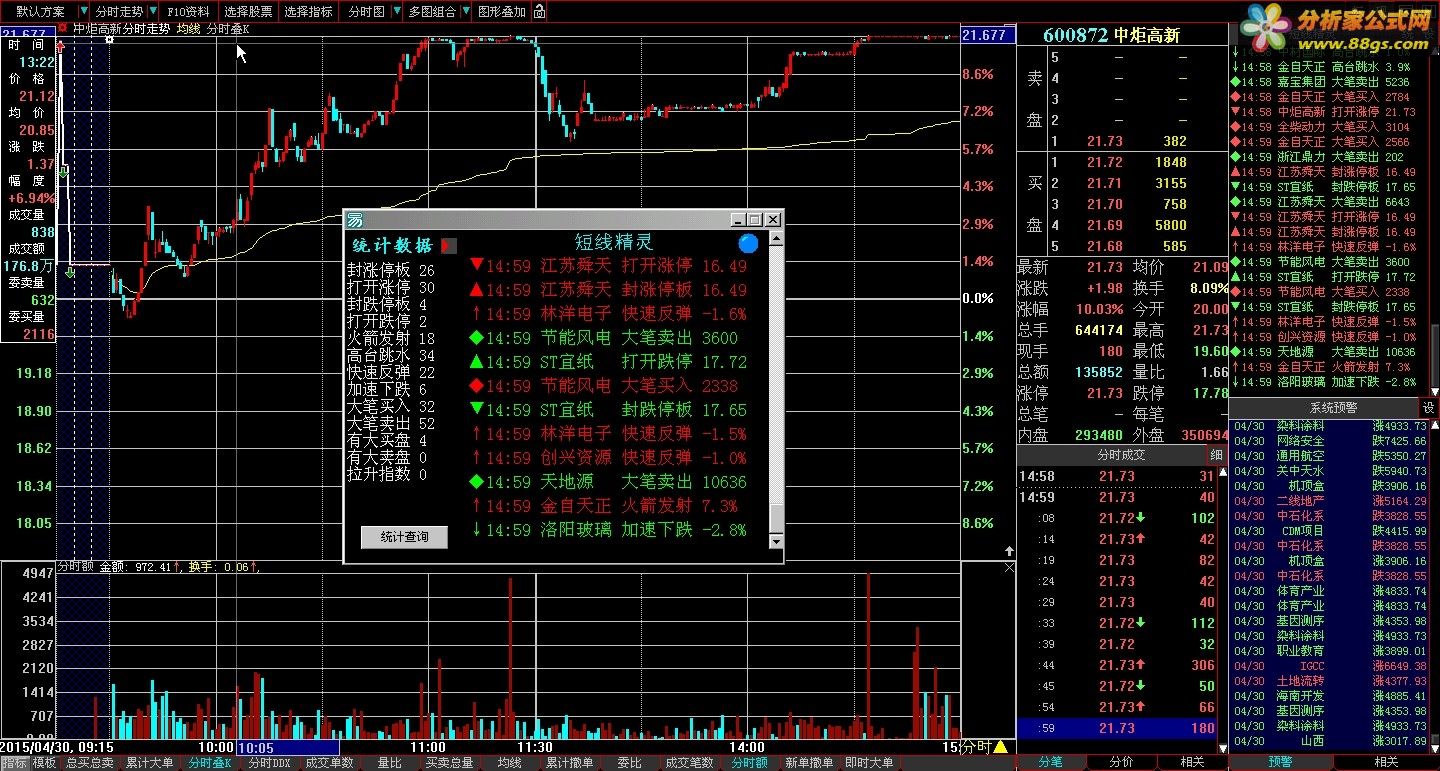Select 相关 tab beside 分价
This screenshot has height=771, width=1440.
[x=1192, y=762]
